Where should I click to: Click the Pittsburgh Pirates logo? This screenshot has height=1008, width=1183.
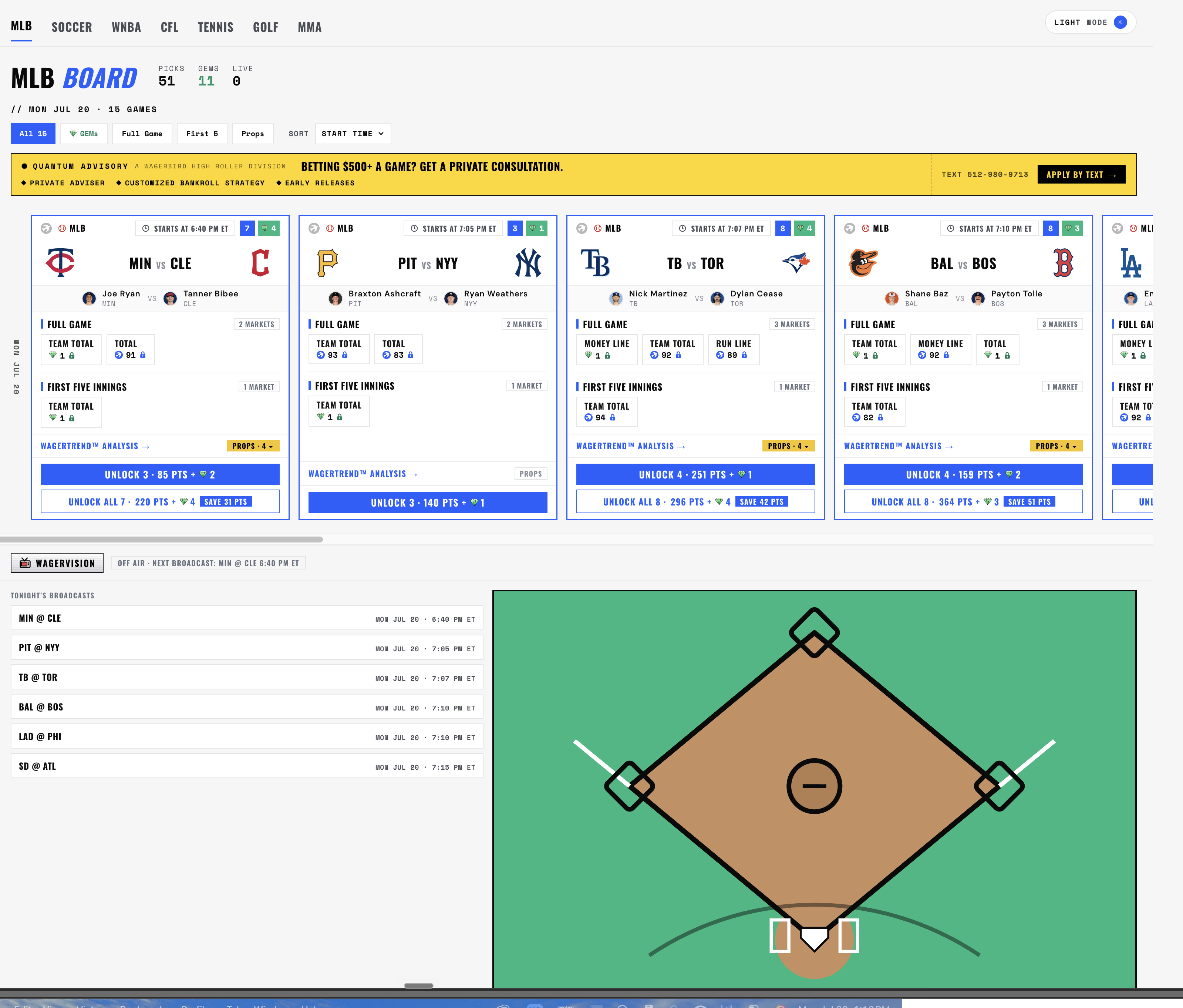[328, 263]
